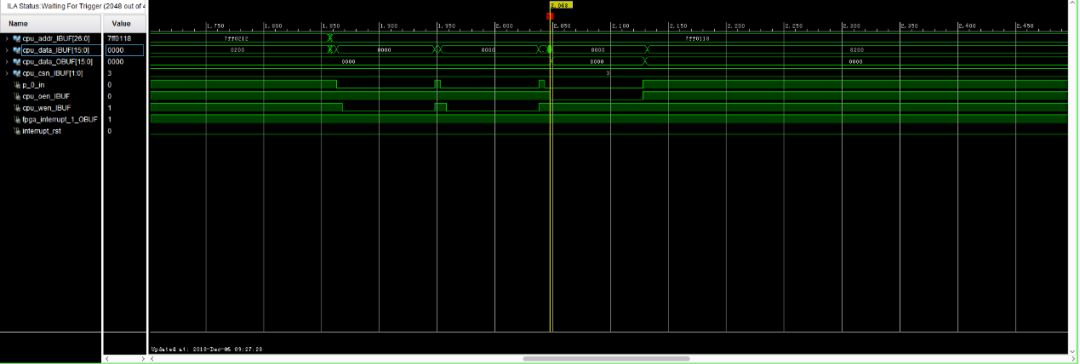Select the cpu_data_IBUF[15:0] signal name
This screenshot has width=1080, height=364.
point(56,50)
